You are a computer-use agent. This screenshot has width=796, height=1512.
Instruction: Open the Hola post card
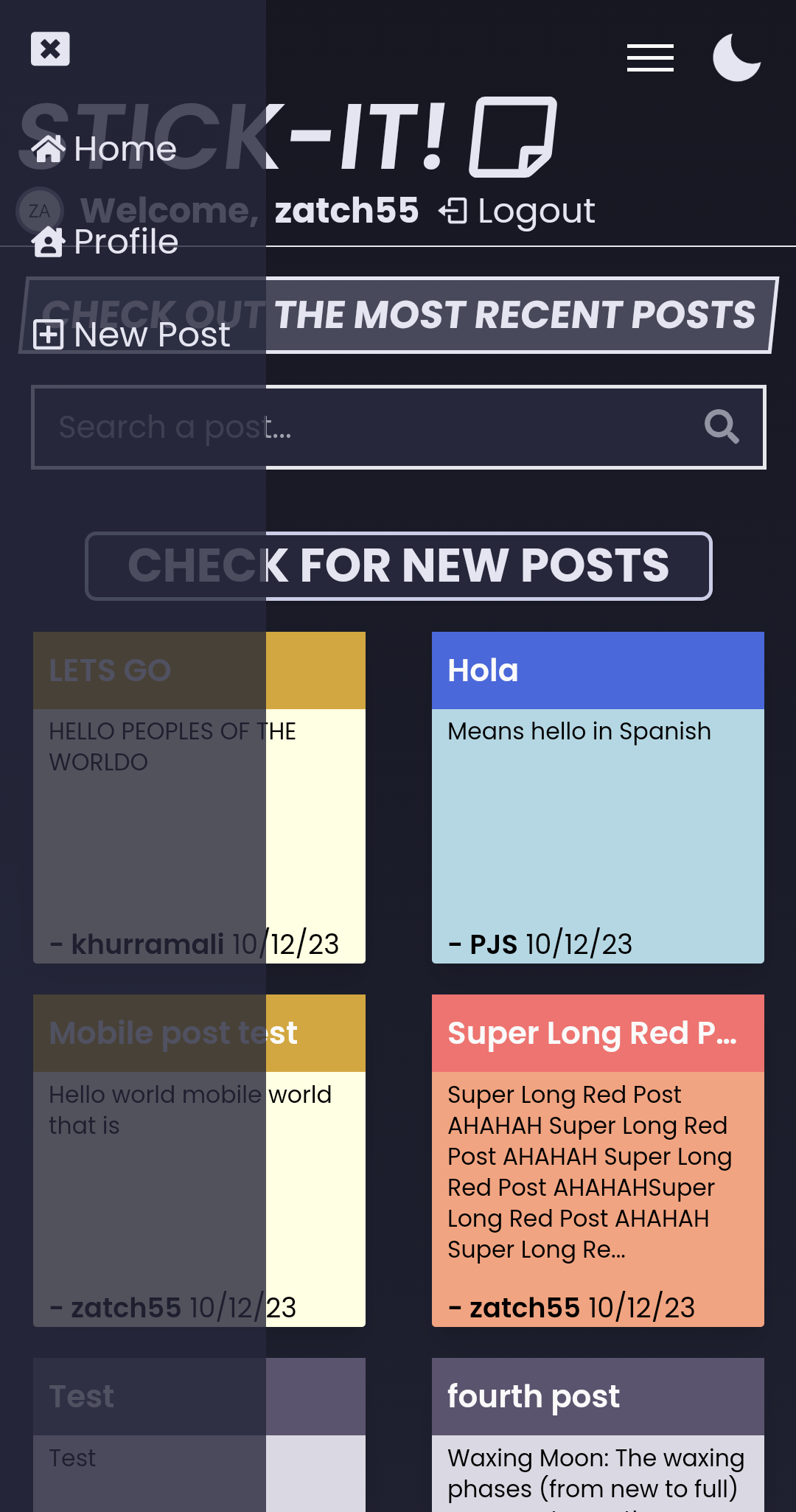point(598,798)
